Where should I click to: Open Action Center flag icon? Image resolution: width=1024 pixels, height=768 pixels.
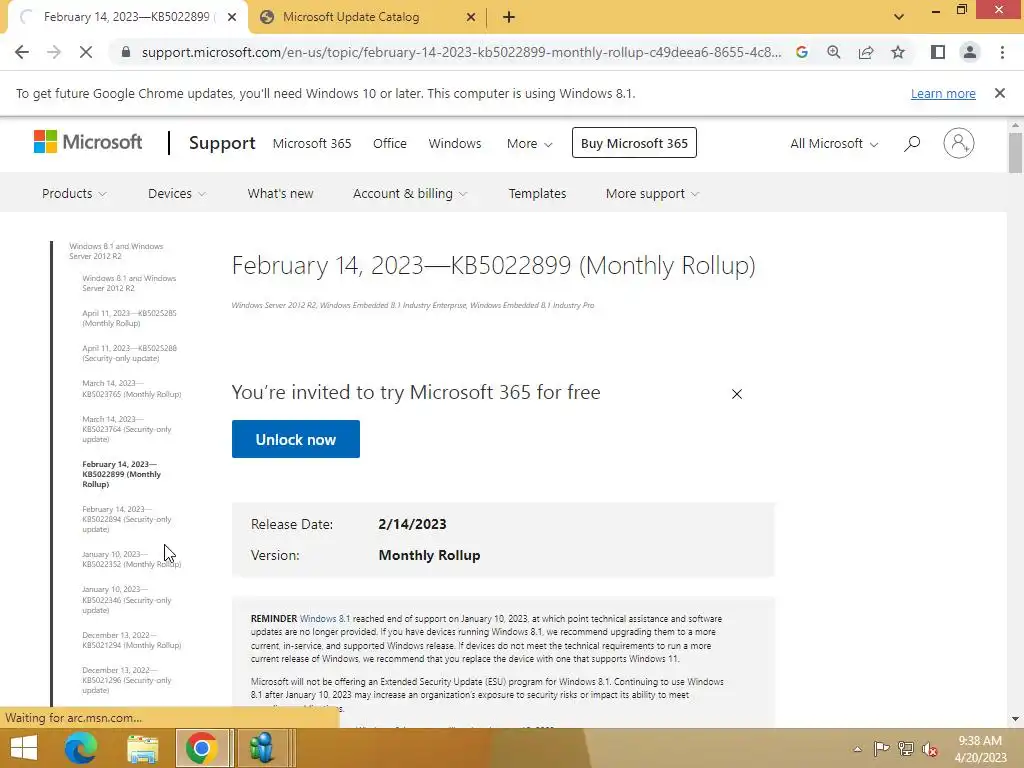(882, 749)
